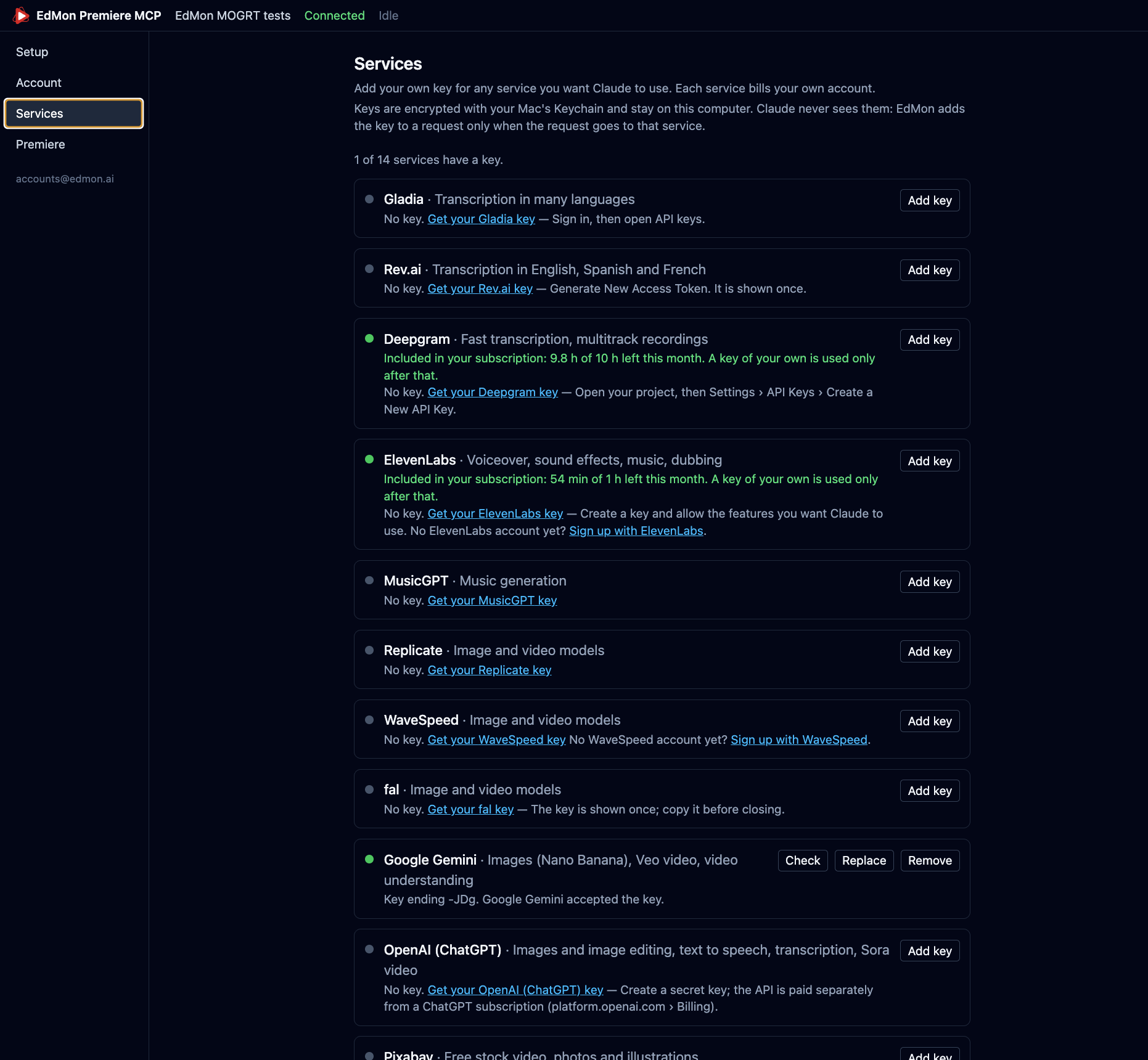Click the Services page heading
Image resolution: width=1148 pixels, height=1060 pixels.
click(388, 64)
